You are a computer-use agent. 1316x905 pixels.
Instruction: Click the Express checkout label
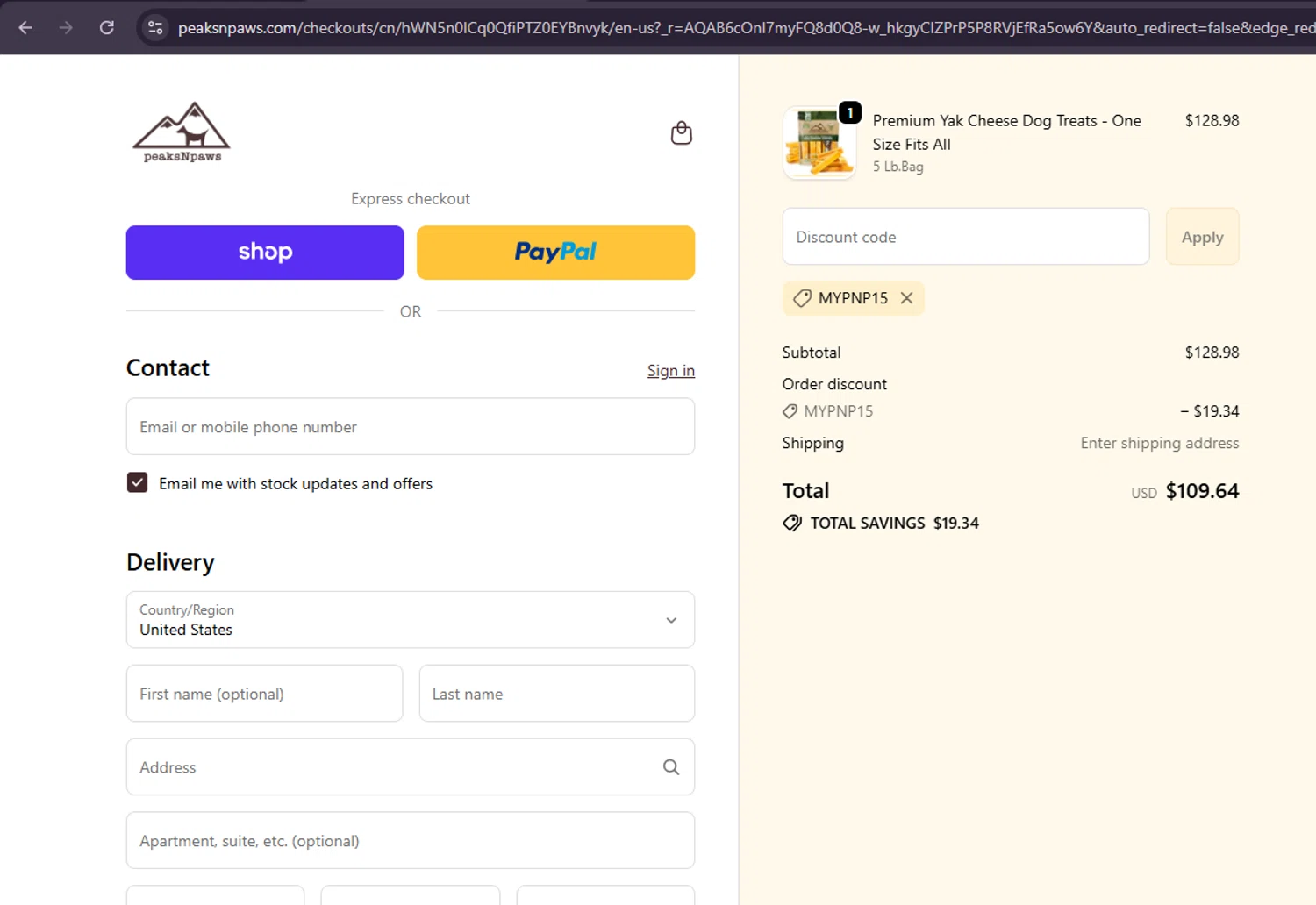tap(411, 199)
